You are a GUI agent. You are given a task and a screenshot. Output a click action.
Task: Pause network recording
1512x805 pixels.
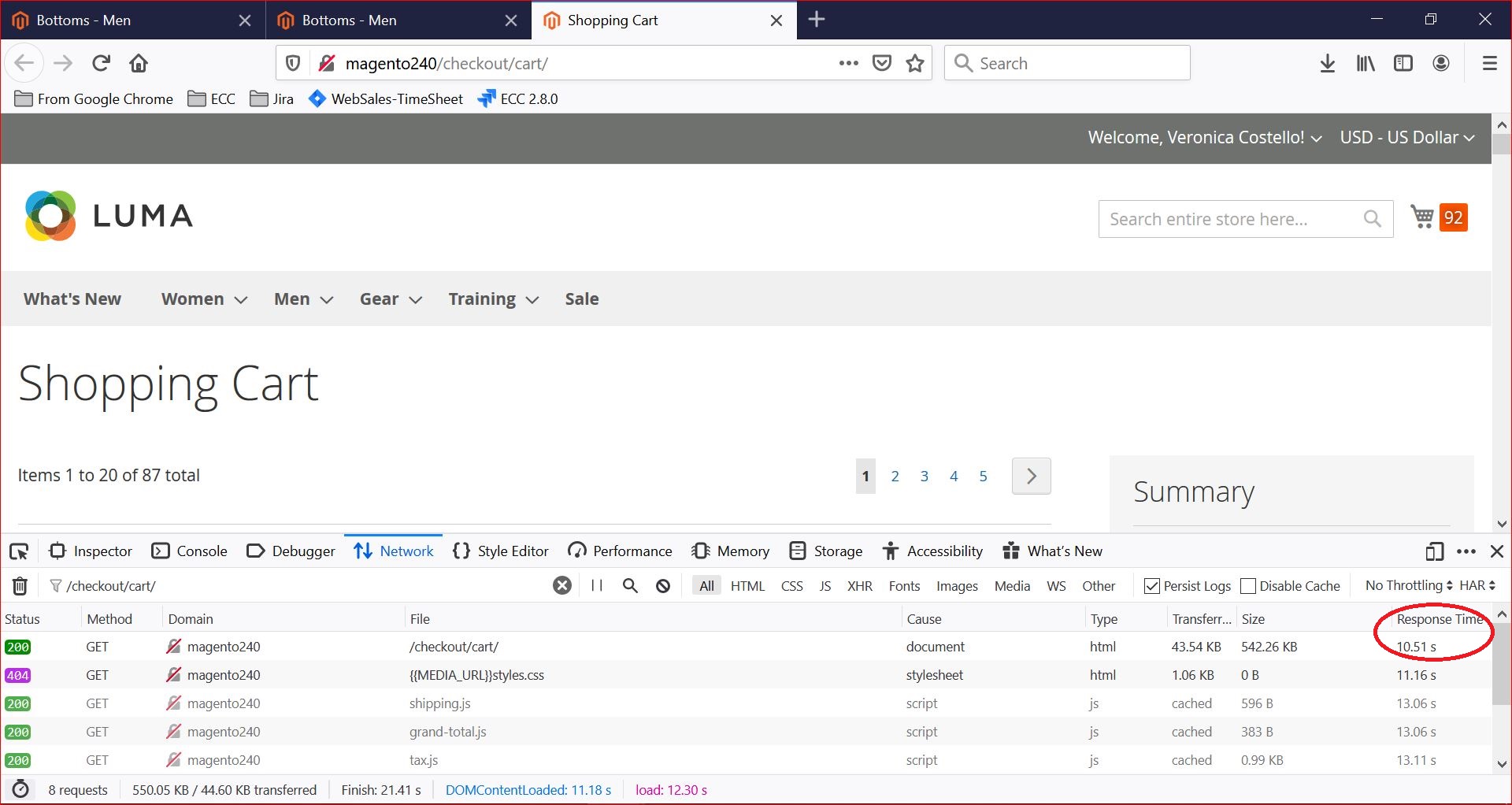click(x=597, y=585)
